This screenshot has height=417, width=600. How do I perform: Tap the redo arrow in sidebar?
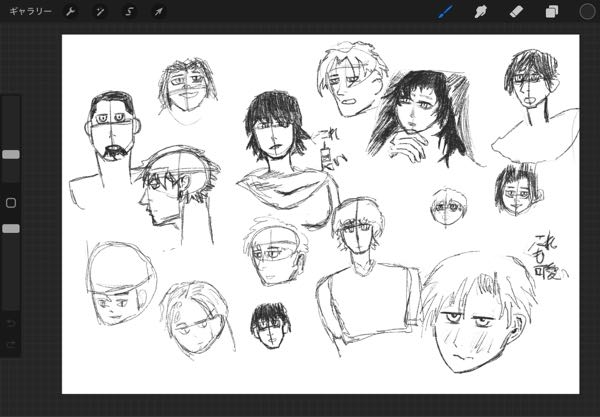pos(11,345)
